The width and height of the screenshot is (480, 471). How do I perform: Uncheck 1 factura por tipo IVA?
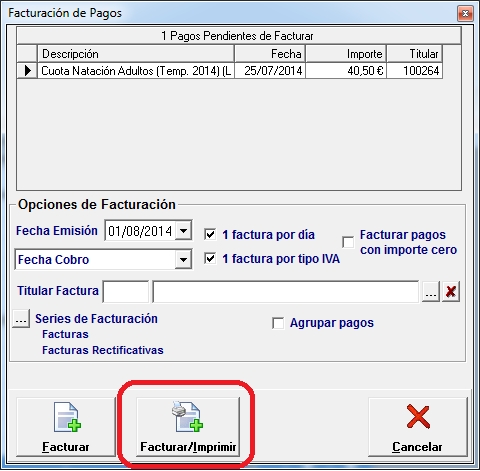click(x=210, y=258)
